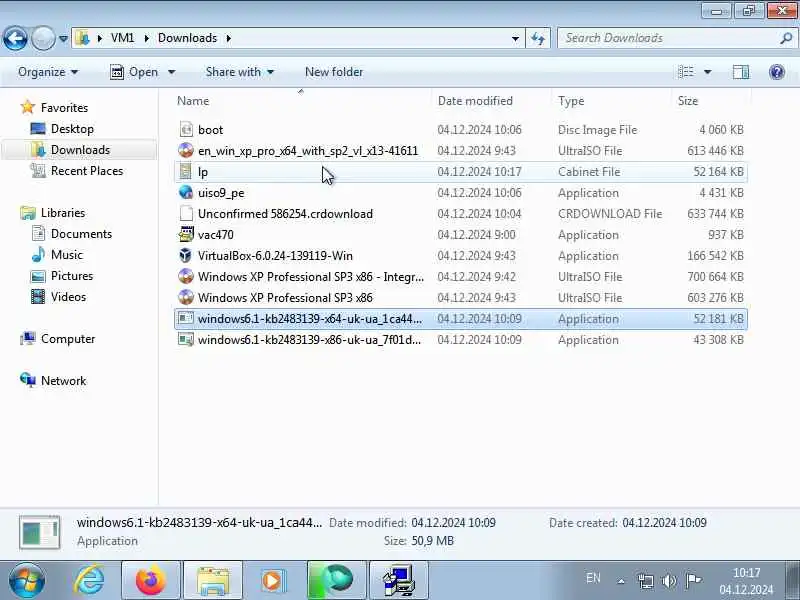800x600 pixels.
Task: Toggle the preview pane
Action: coord(741,72)
